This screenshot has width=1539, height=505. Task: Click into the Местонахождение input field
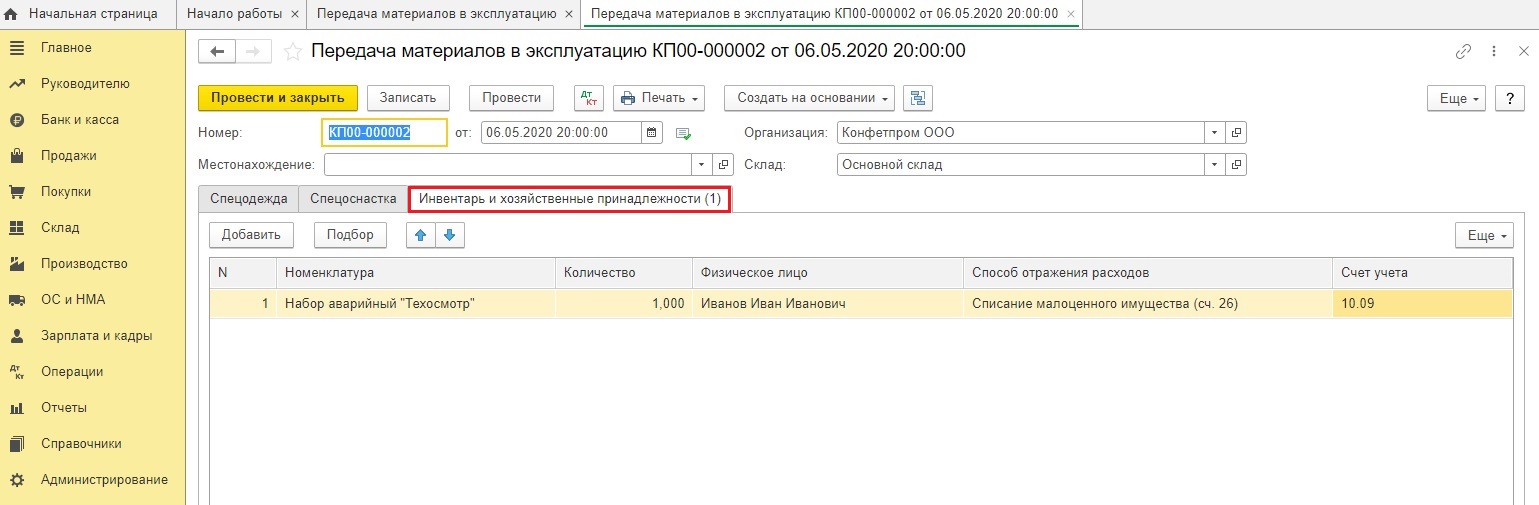click(507, 164)
